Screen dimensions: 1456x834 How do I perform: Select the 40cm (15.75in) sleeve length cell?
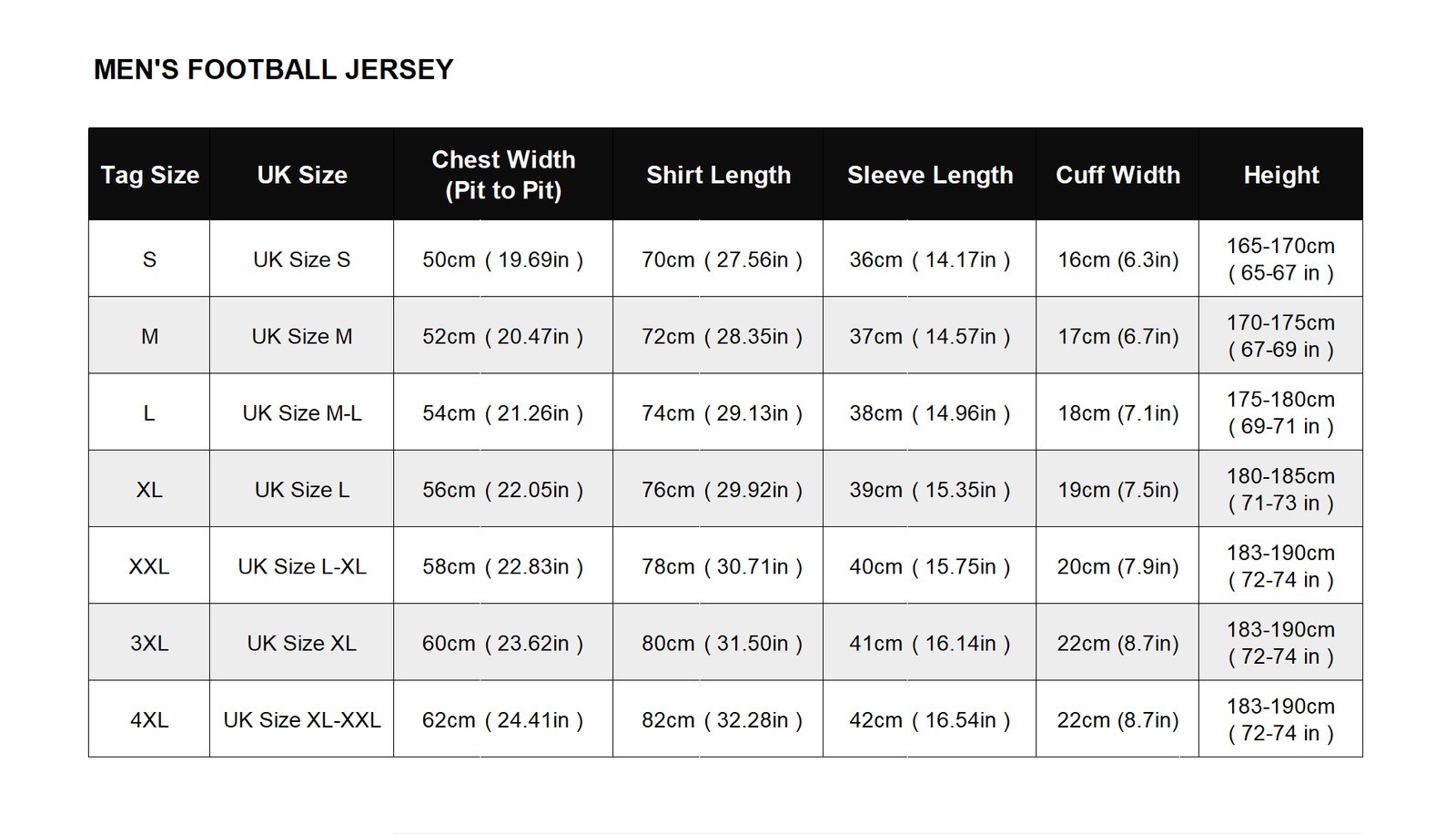click(x=930, y=566)
